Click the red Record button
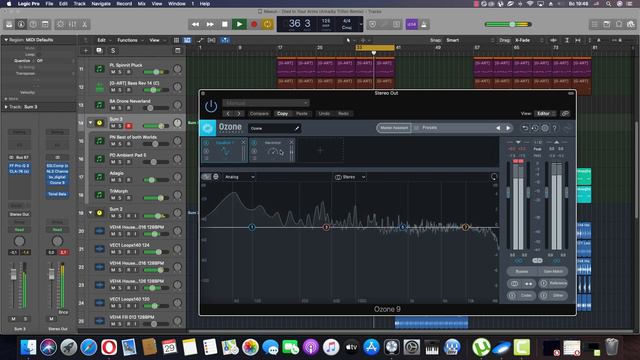 pos(254,24)
